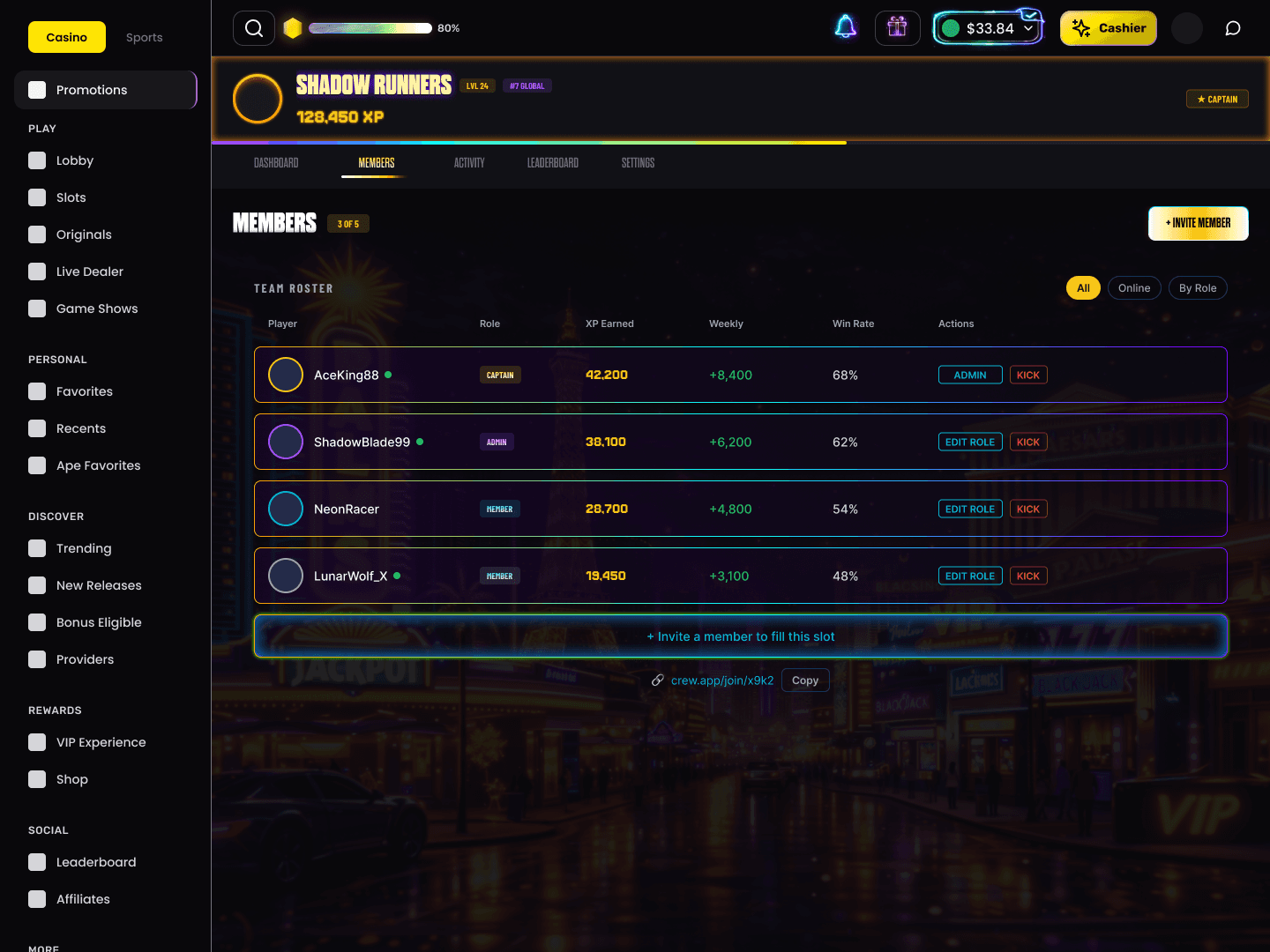Open the chat bubble icon
Image resolution: width=1270 pixels, height=952 pixels.
(1233, 28)
